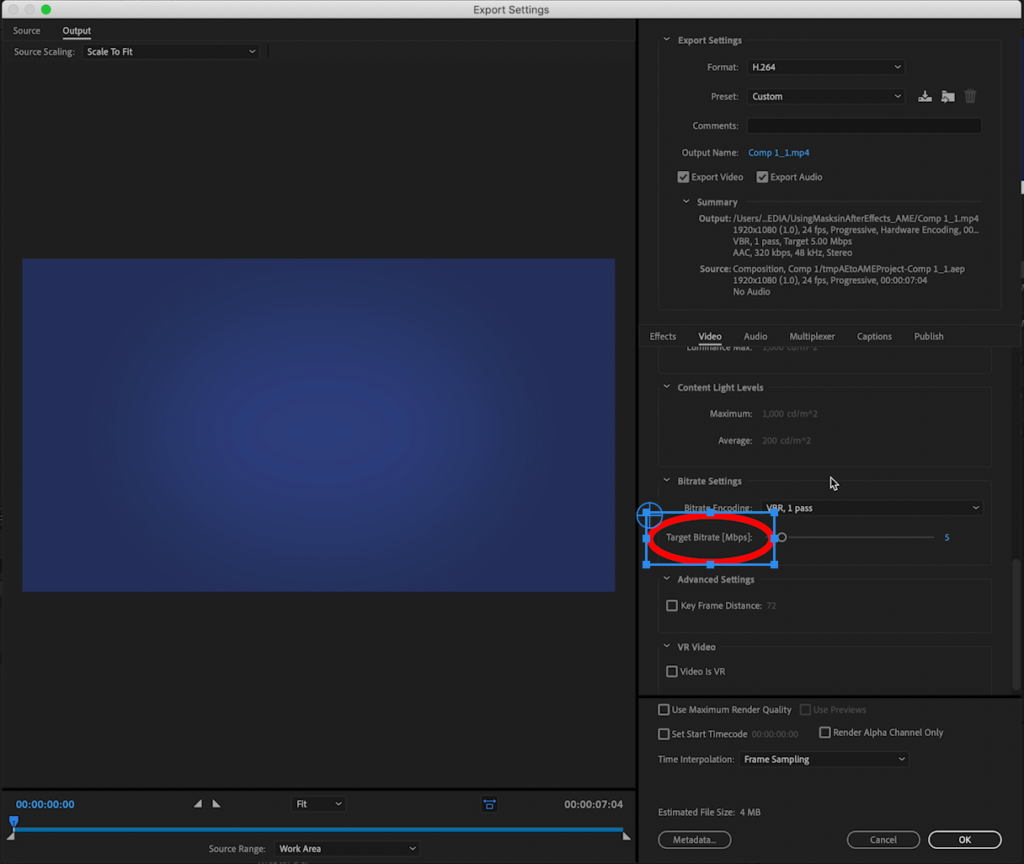
Task: Click the Import Preset folder icon
Action: 947,97
